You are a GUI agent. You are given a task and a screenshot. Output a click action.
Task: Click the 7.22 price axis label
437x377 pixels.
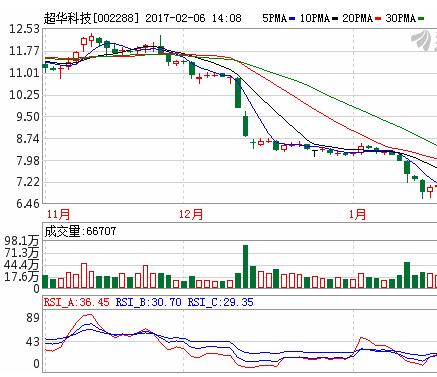pos(28,182)
